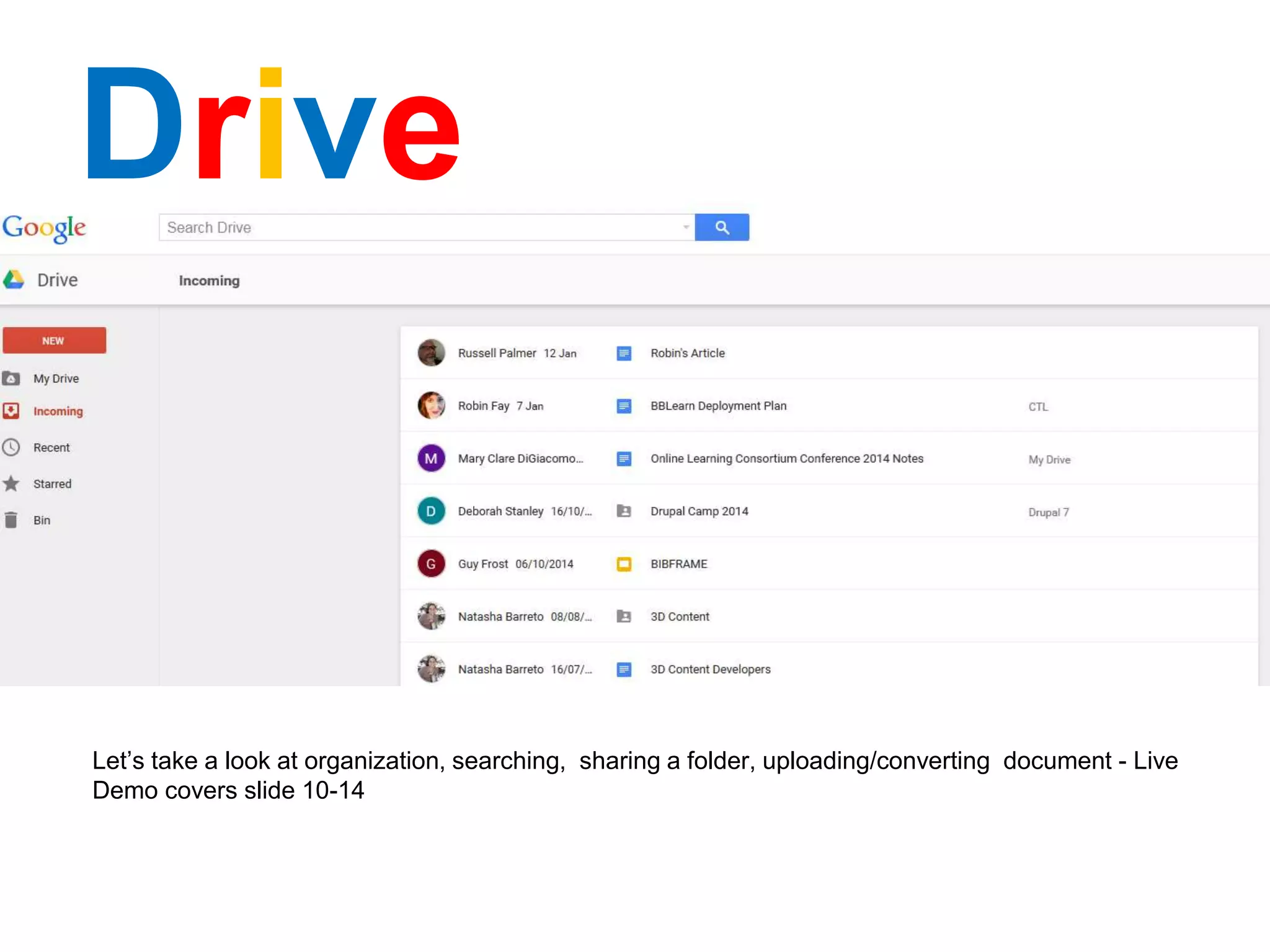1270x952 pixels.
Task: Click shared folder icon beside Drupal Camp 2014
Action: coord(624,511)
